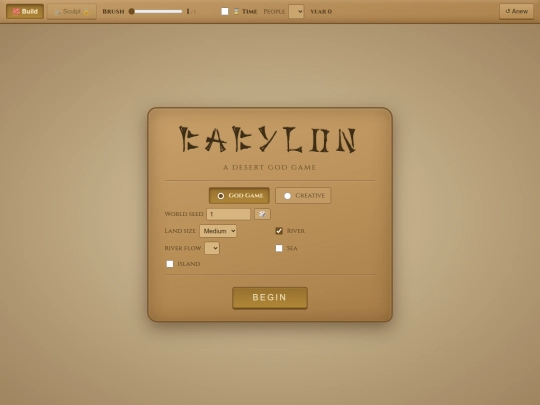The height and width of the screenshot is (405, 540).
Task: Click the Anew restart button
Action: [516, 11]
